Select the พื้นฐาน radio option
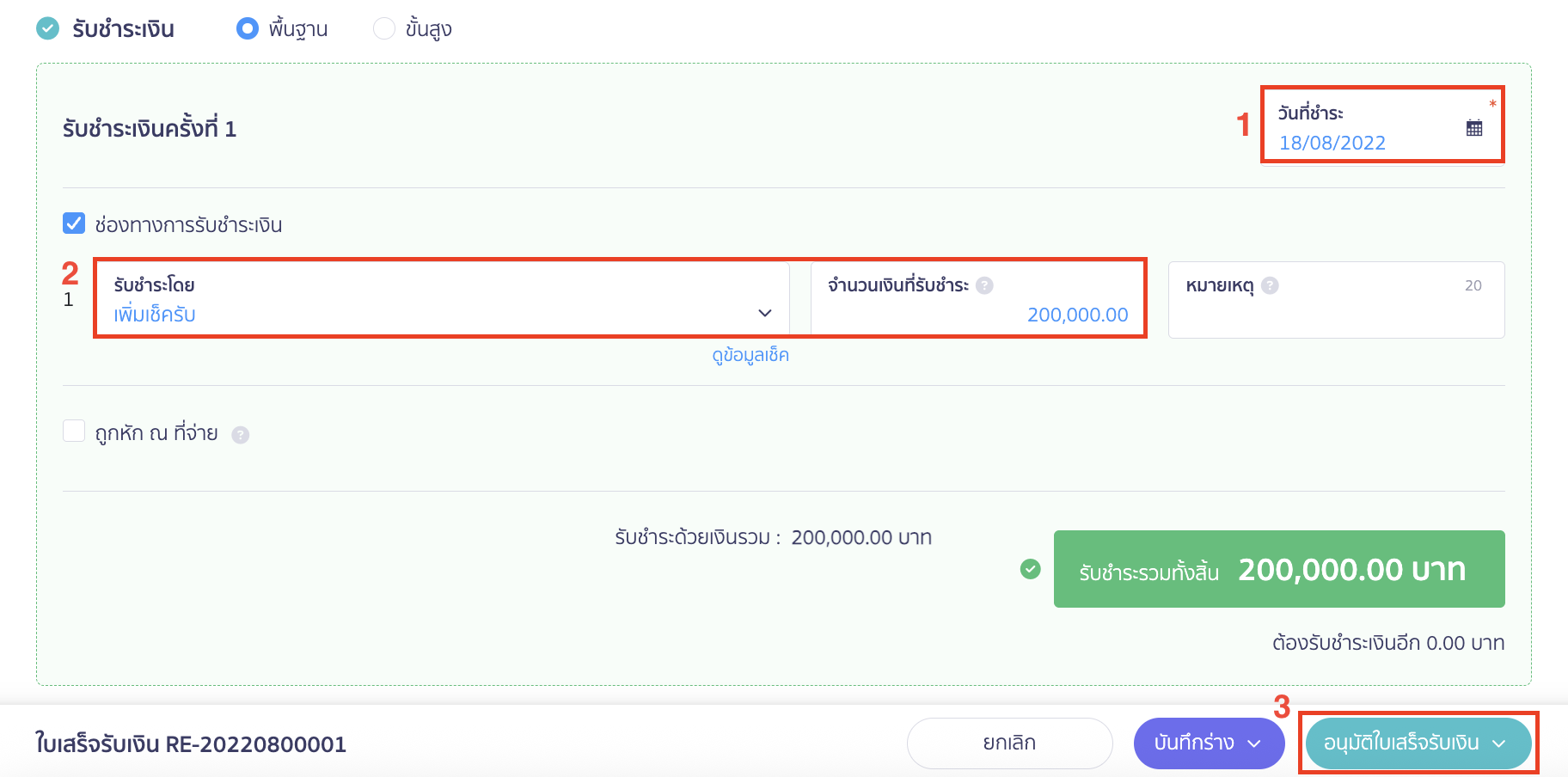 point(248,28)
